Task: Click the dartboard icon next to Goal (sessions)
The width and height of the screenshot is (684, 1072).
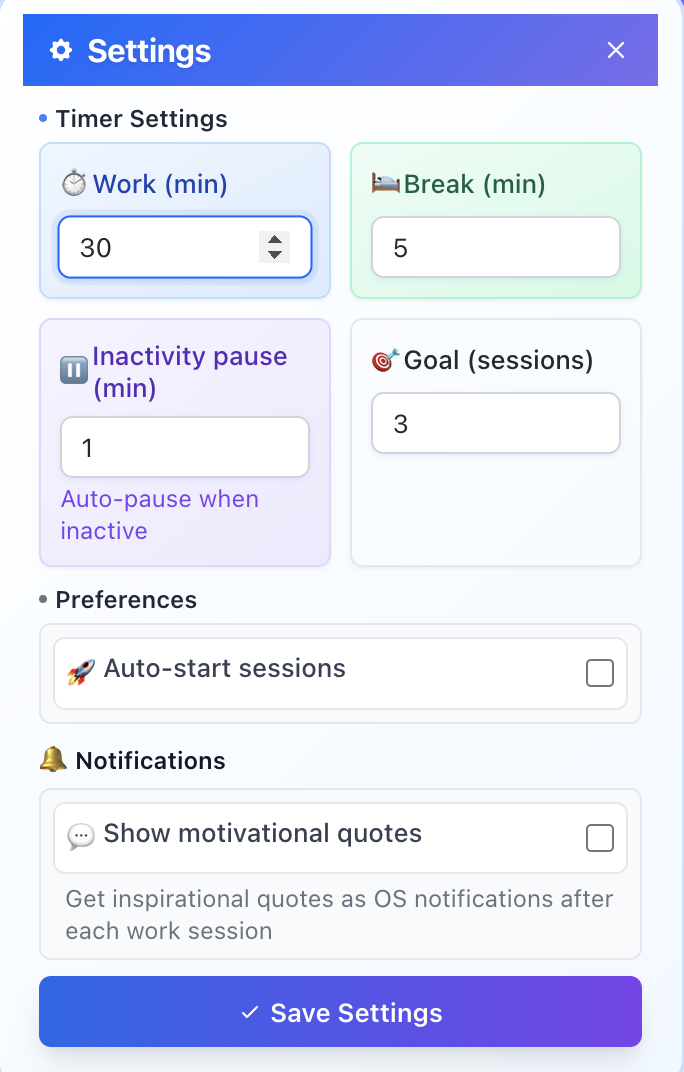Action: click(x=385, y=360)
